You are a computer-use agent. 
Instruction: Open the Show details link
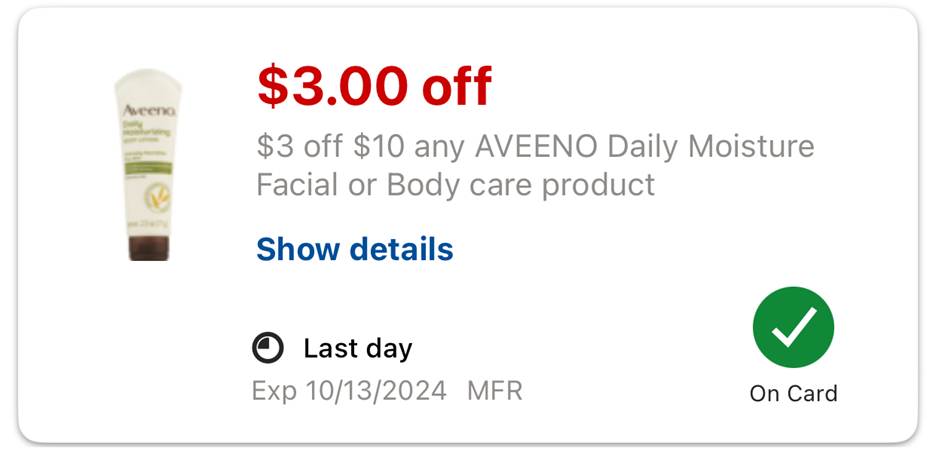(x=355, y=249)
